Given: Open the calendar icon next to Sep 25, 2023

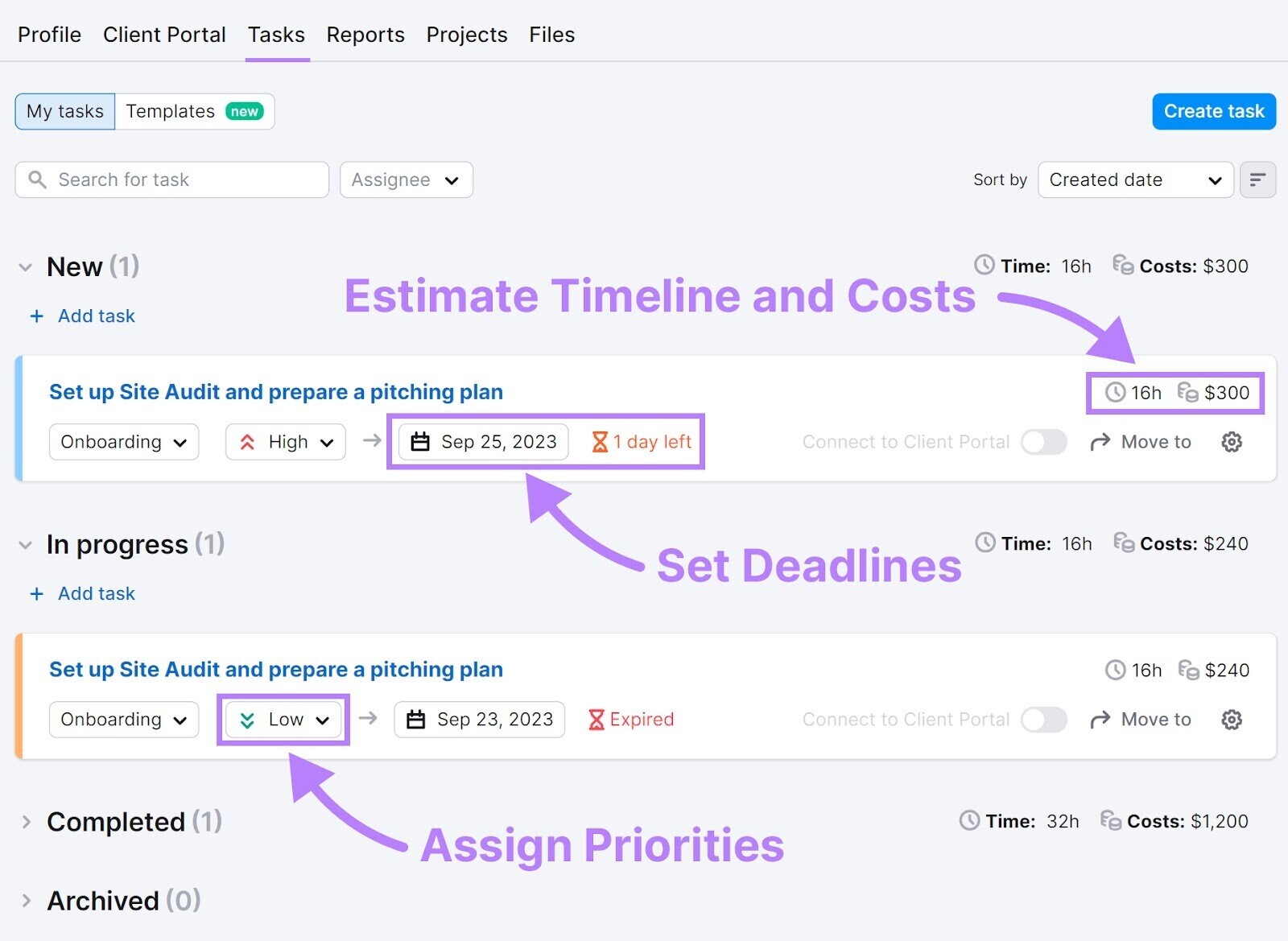Looking at the screenshot, I should click(x=421, y=441).
